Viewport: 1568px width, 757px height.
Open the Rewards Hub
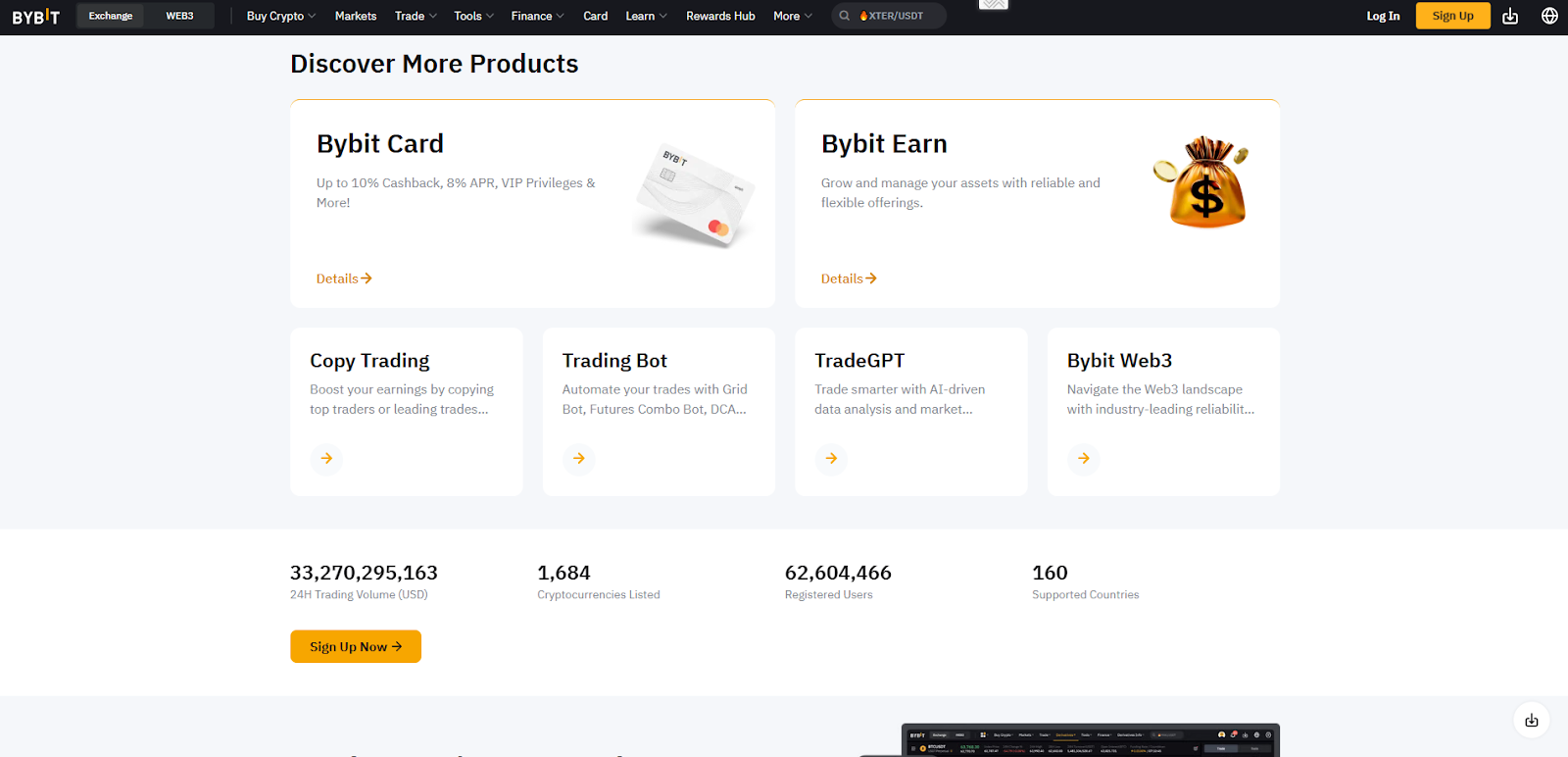coord(720,16)
